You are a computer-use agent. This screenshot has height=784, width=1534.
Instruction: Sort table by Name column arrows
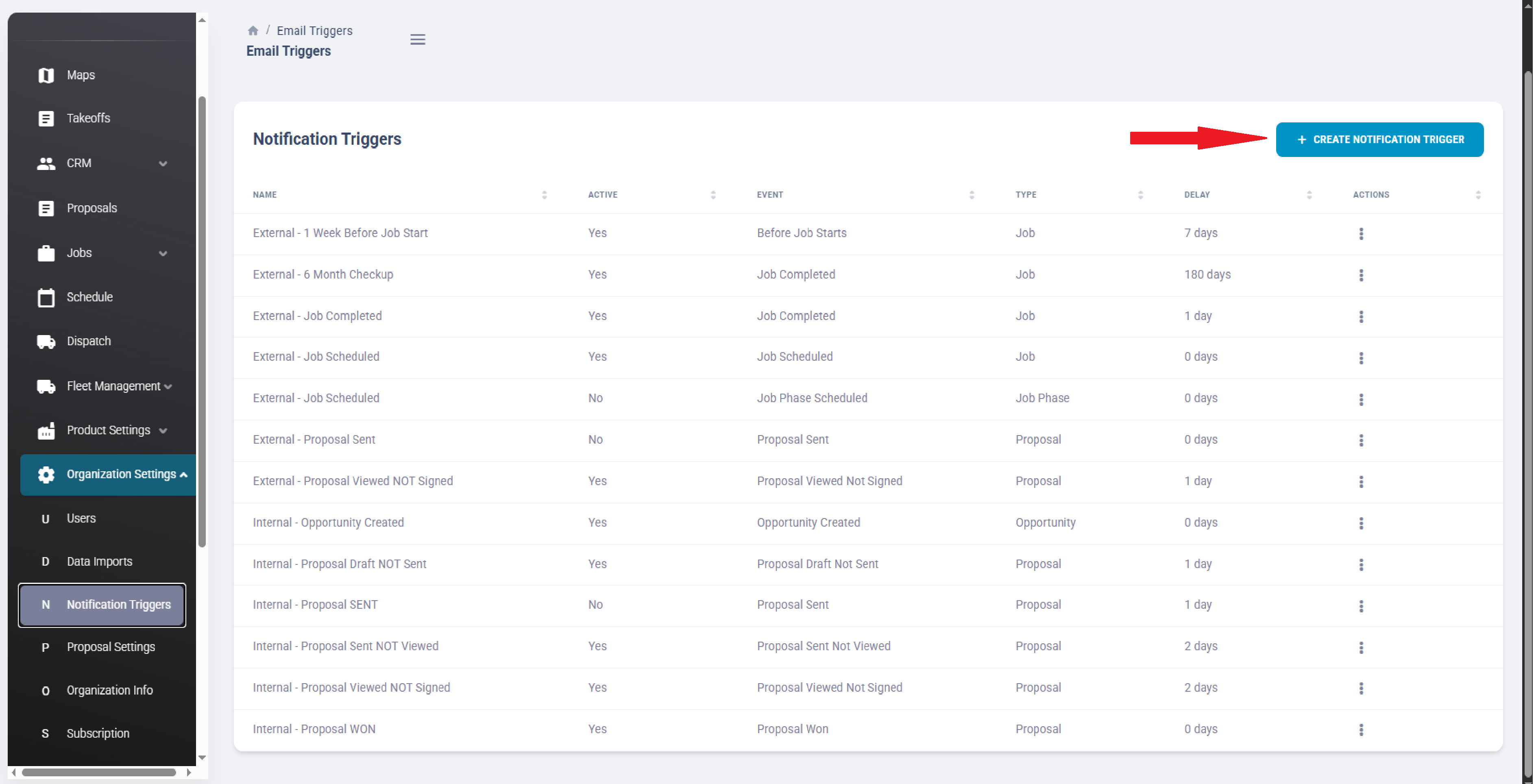click(x=544, y=195)
